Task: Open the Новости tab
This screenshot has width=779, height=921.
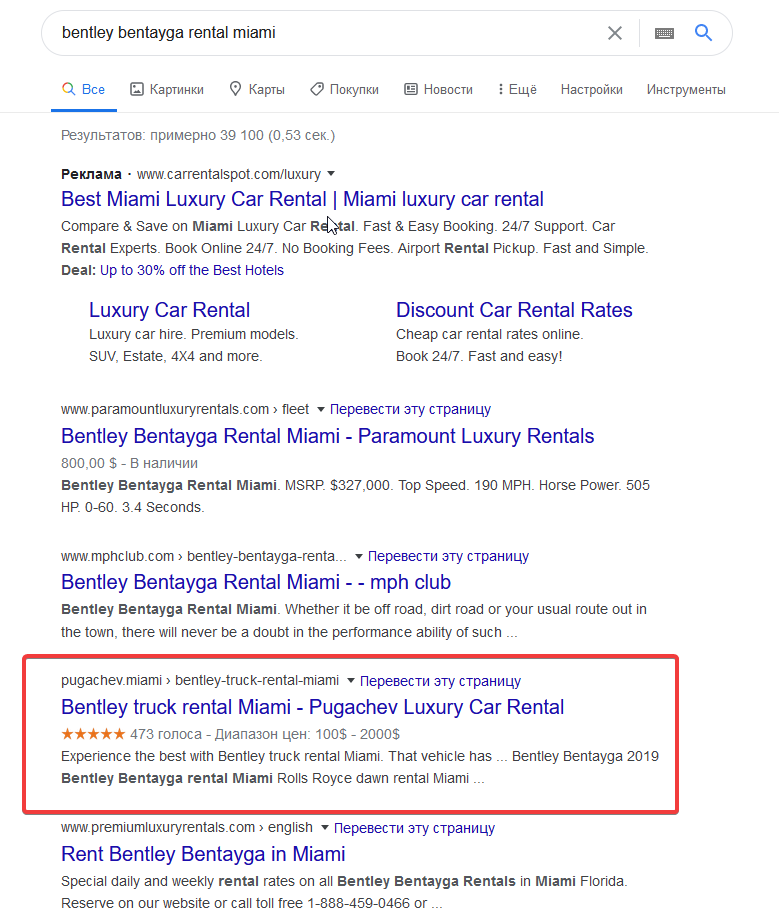Action: tap(438, 89)
